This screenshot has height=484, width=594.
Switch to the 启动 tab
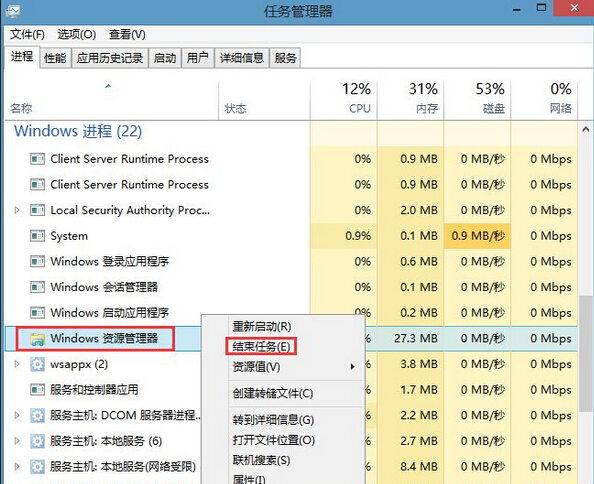[165, 58]
